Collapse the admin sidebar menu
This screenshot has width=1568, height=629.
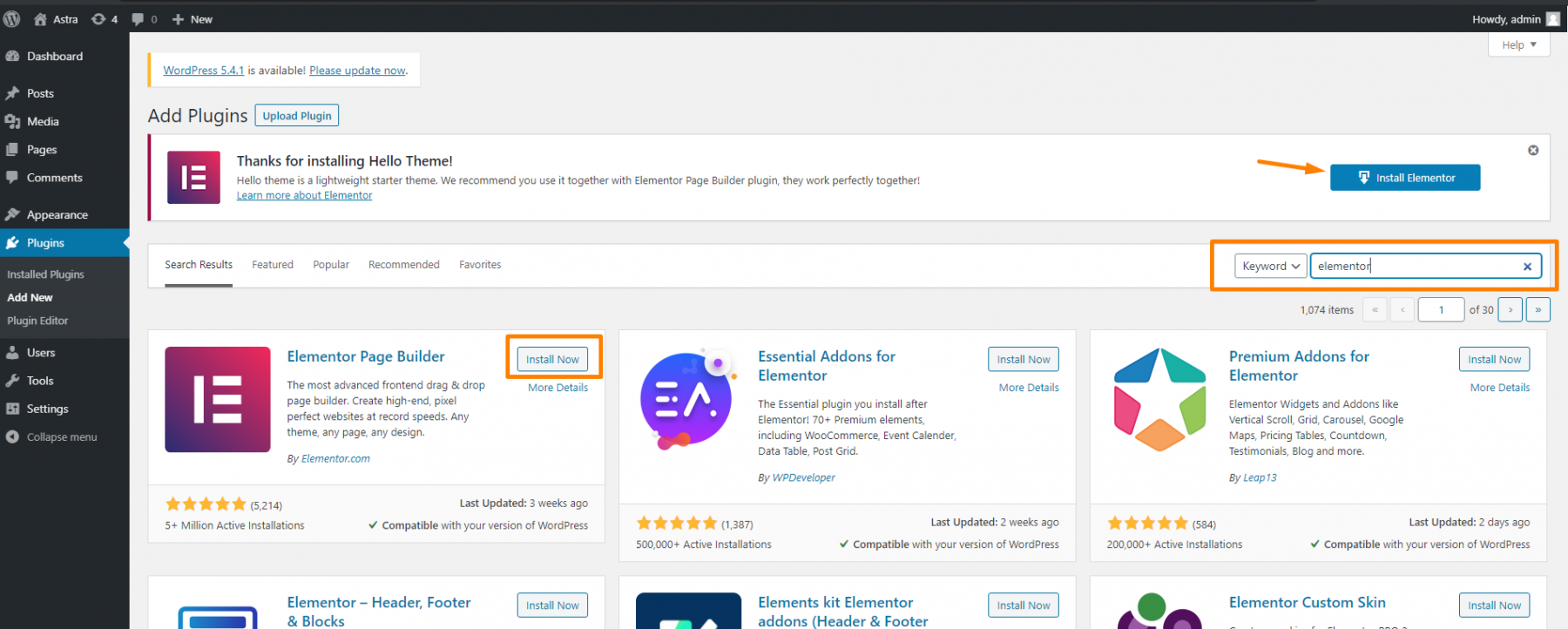pos(52,436)
